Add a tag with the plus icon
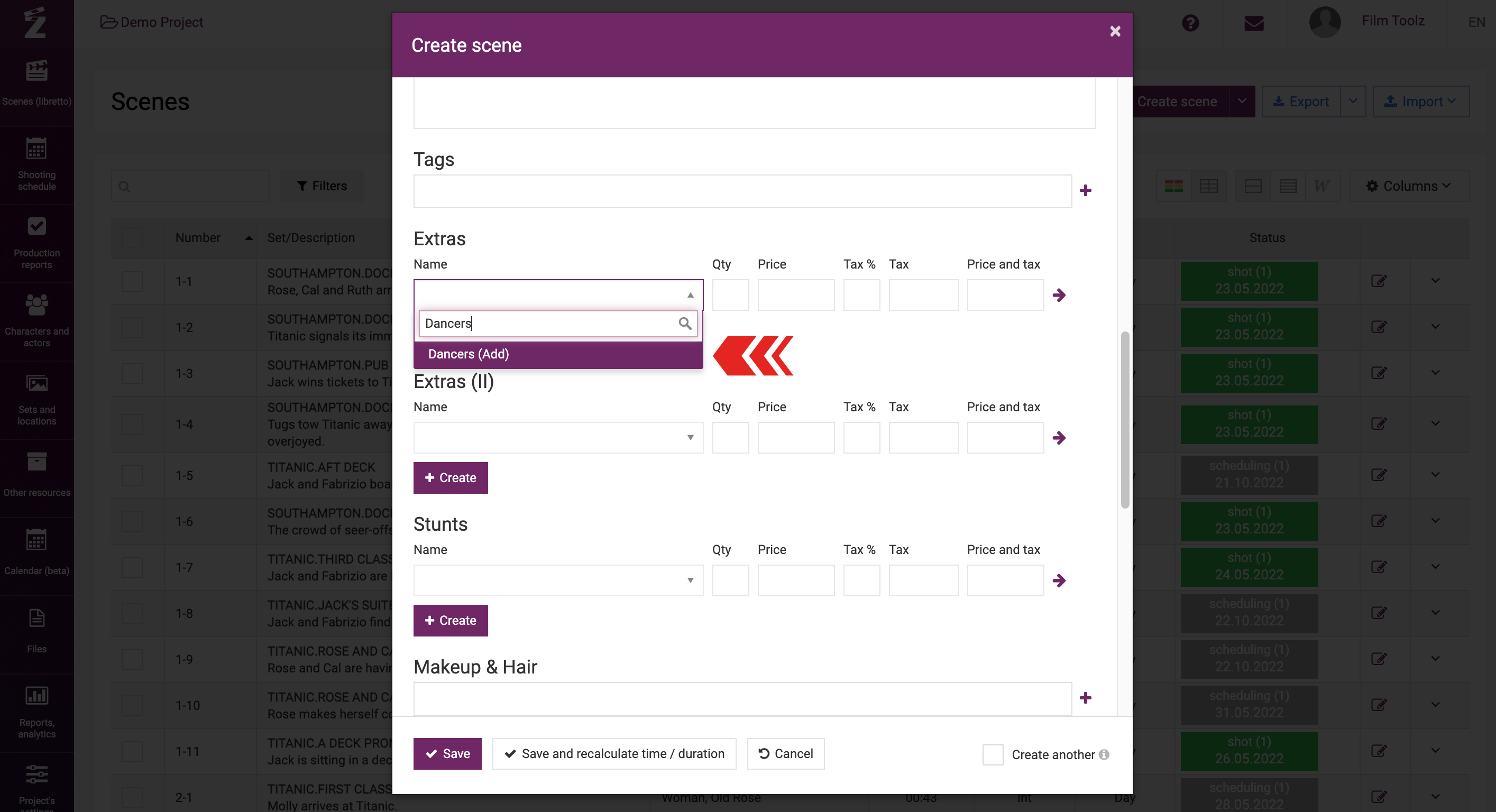The width and height of the screenshot is (1496, 812). point(1086,190)
